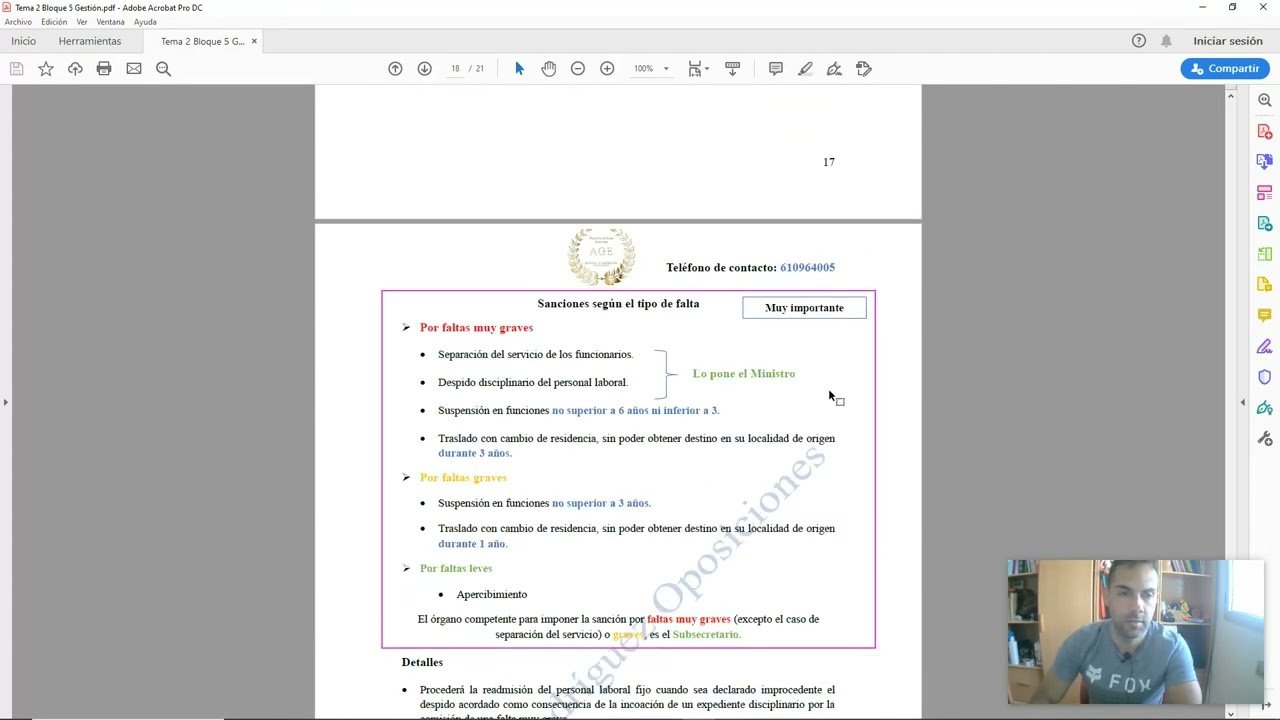This screenshot has width=1280, height=720.
Task: Select the Tema 2 Bloque 5 G... tab
Action: (203, 41)
